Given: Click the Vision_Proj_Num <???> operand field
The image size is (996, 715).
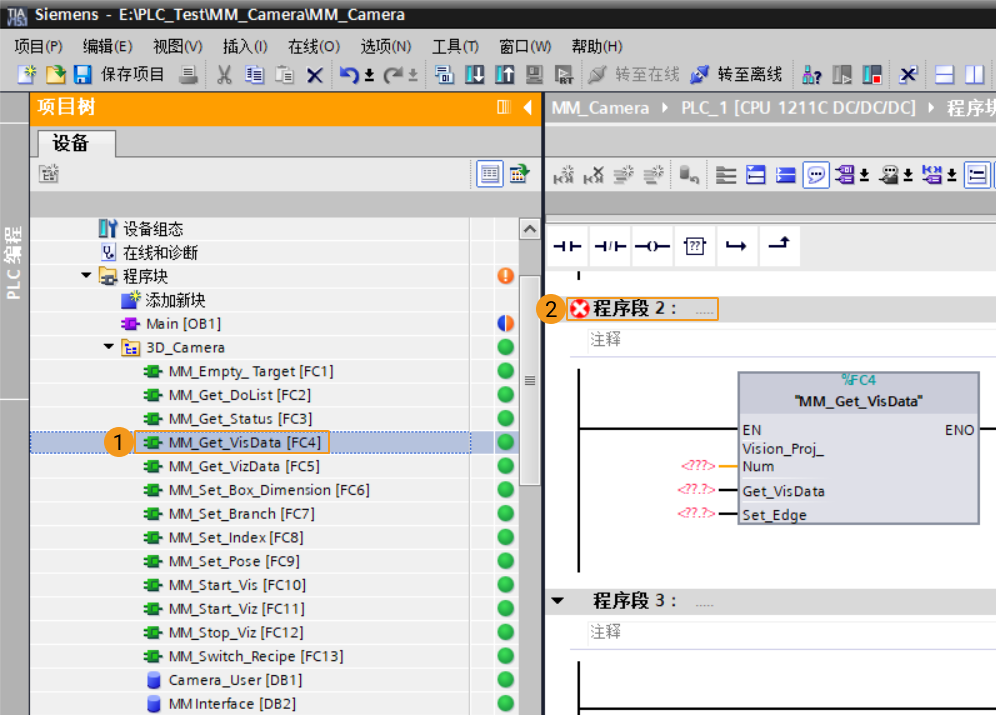Looking at the screenshot, I should [698, 465].
